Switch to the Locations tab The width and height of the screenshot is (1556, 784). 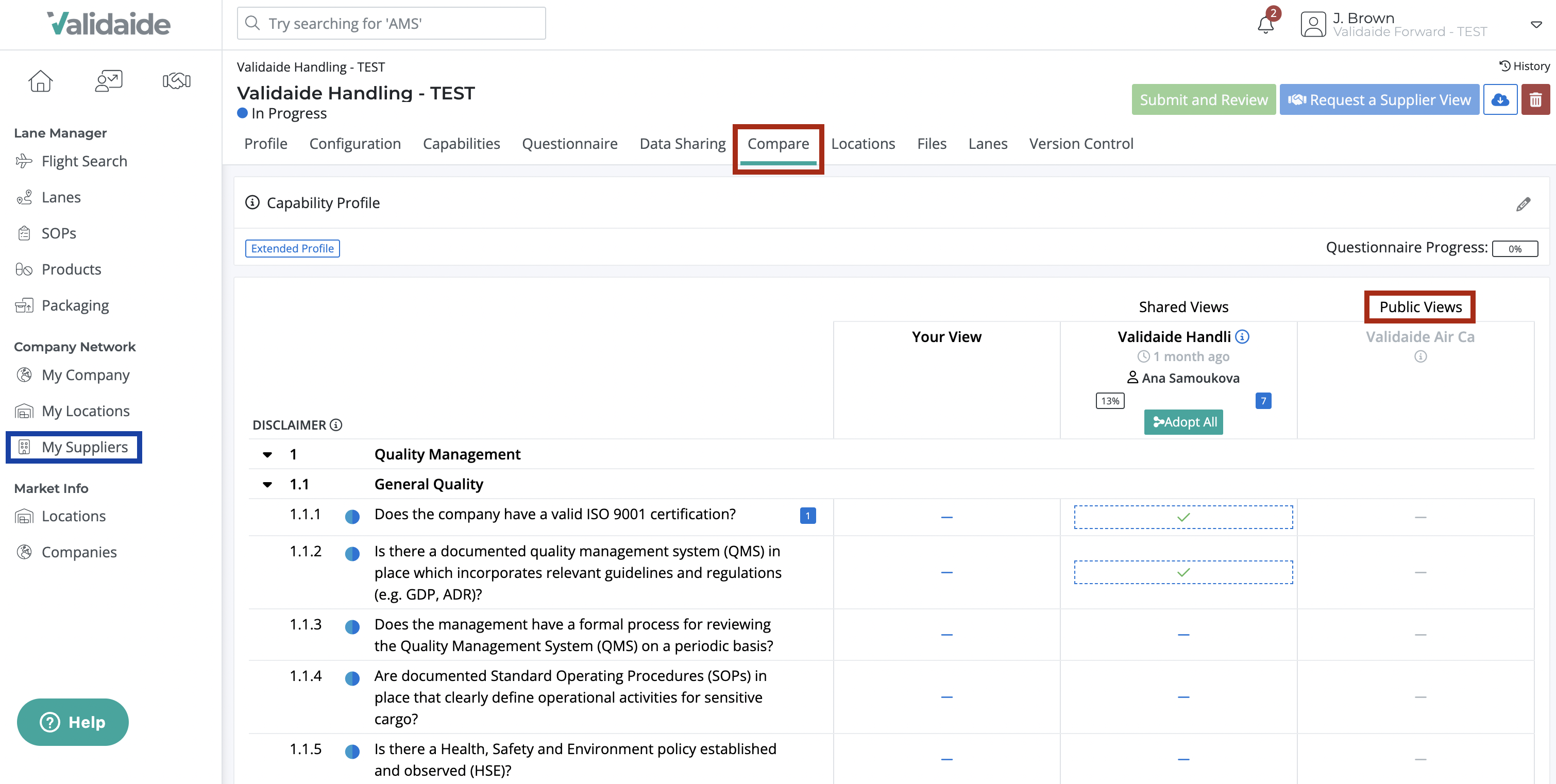(x=863, y=144)
